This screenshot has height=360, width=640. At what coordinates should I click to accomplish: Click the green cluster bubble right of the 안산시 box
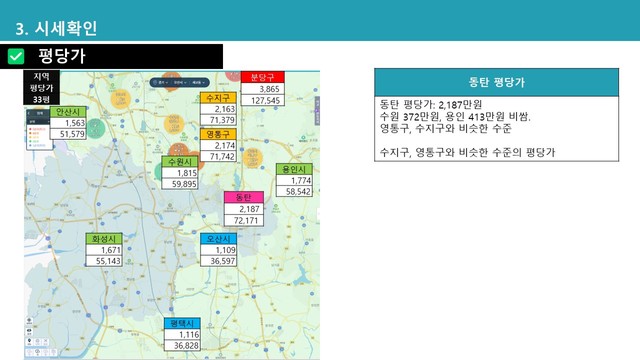[x=96, y=129]
